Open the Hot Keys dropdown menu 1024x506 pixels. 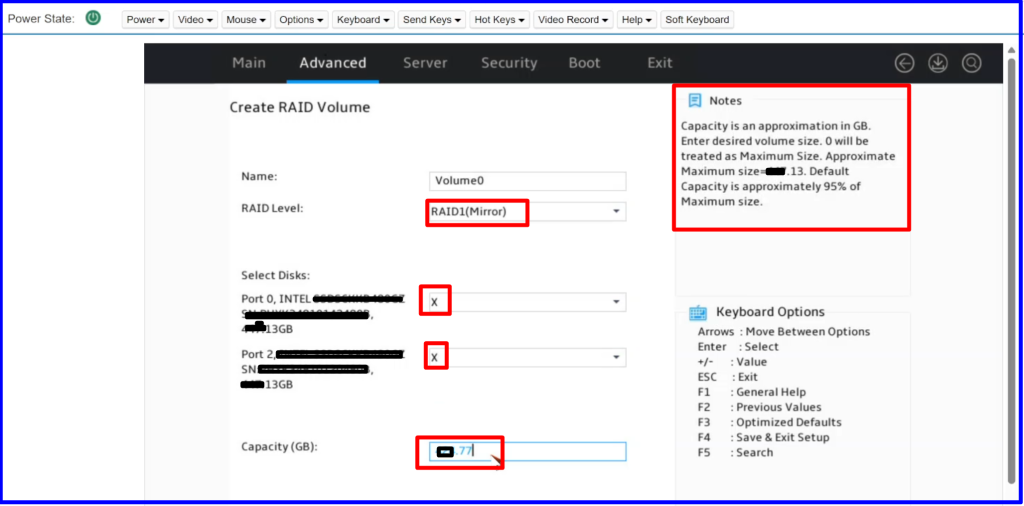point(500,20)
